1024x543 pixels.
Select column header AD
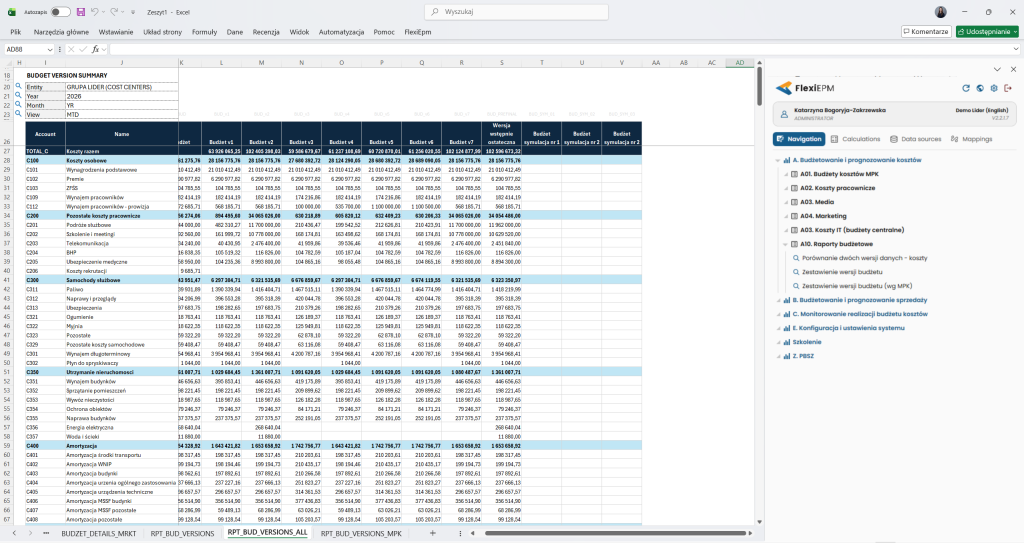739,63
